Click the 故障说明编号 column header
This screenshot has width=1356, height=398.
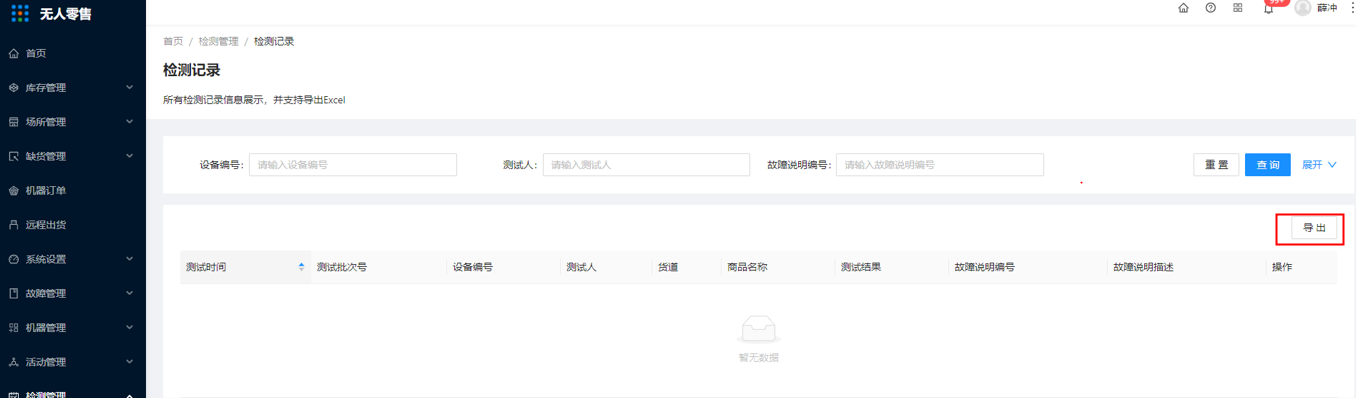1028,267
